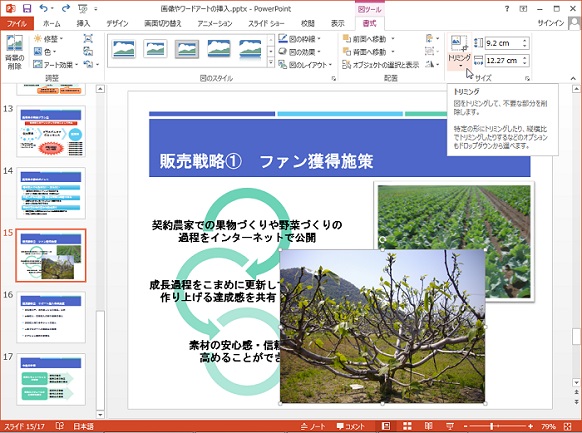This screenshot has height=433, width=582.
Task: Start slideshow from quick access toolbar icon
Action: pos(82,8)
